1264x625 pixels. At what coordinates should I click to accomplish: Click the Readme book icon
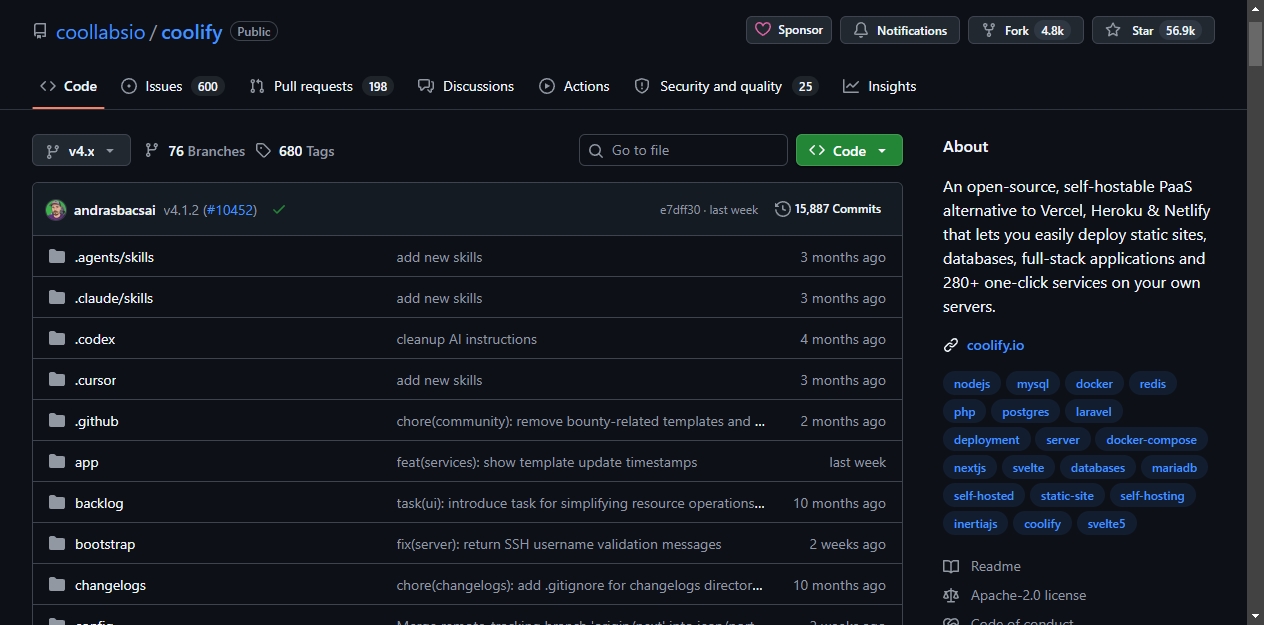(x=951, y=566)
